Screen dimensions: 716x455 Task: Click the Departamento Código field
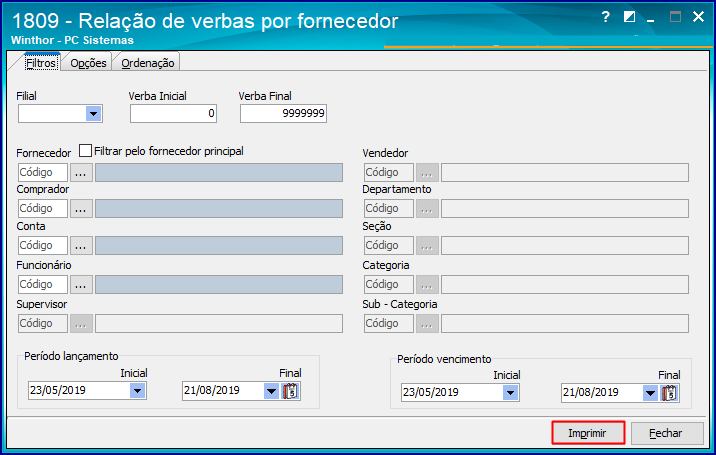click(389, 208)
